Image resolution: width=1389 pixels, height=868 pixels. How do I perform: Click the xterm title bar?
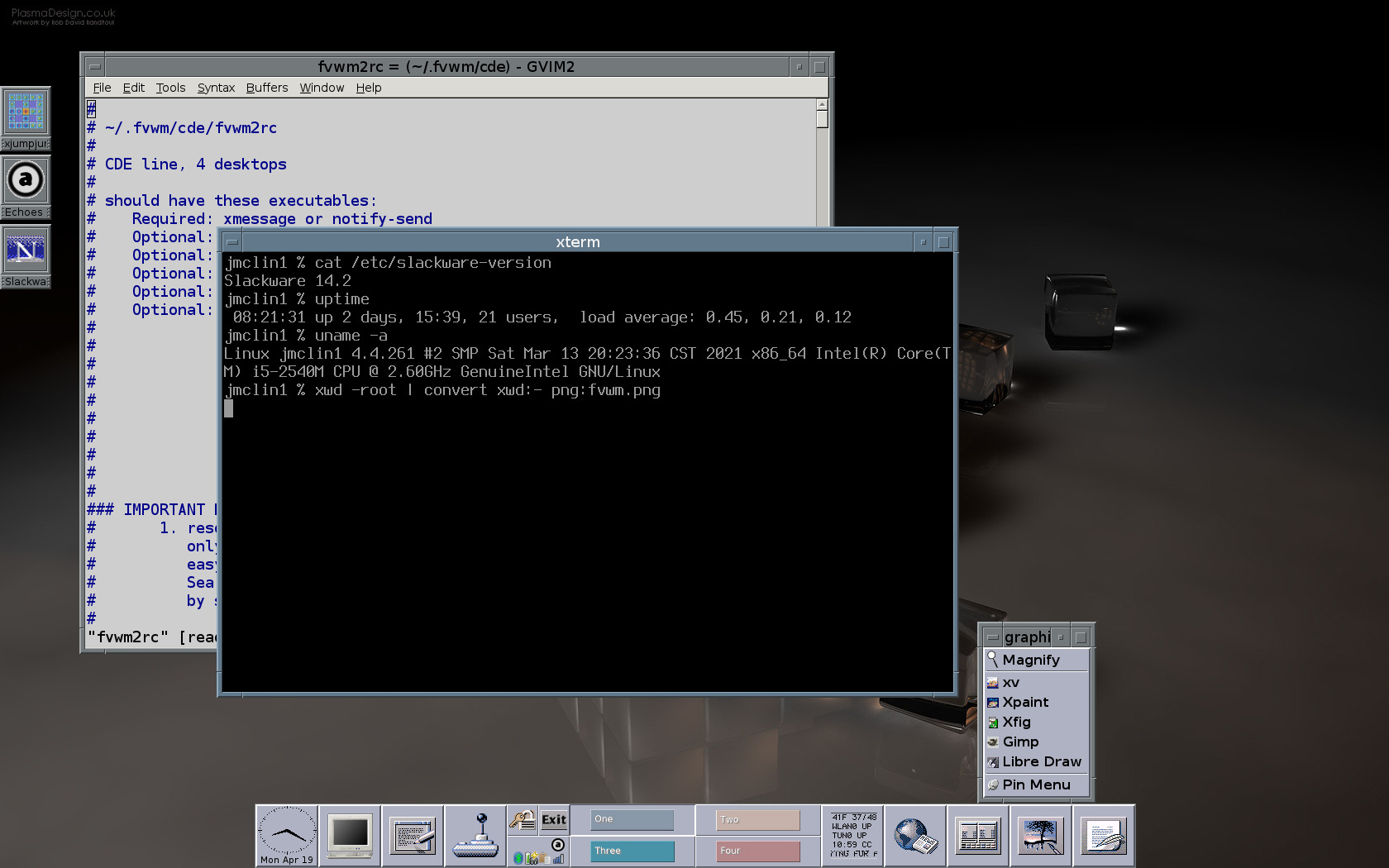(x=578, y=242)
